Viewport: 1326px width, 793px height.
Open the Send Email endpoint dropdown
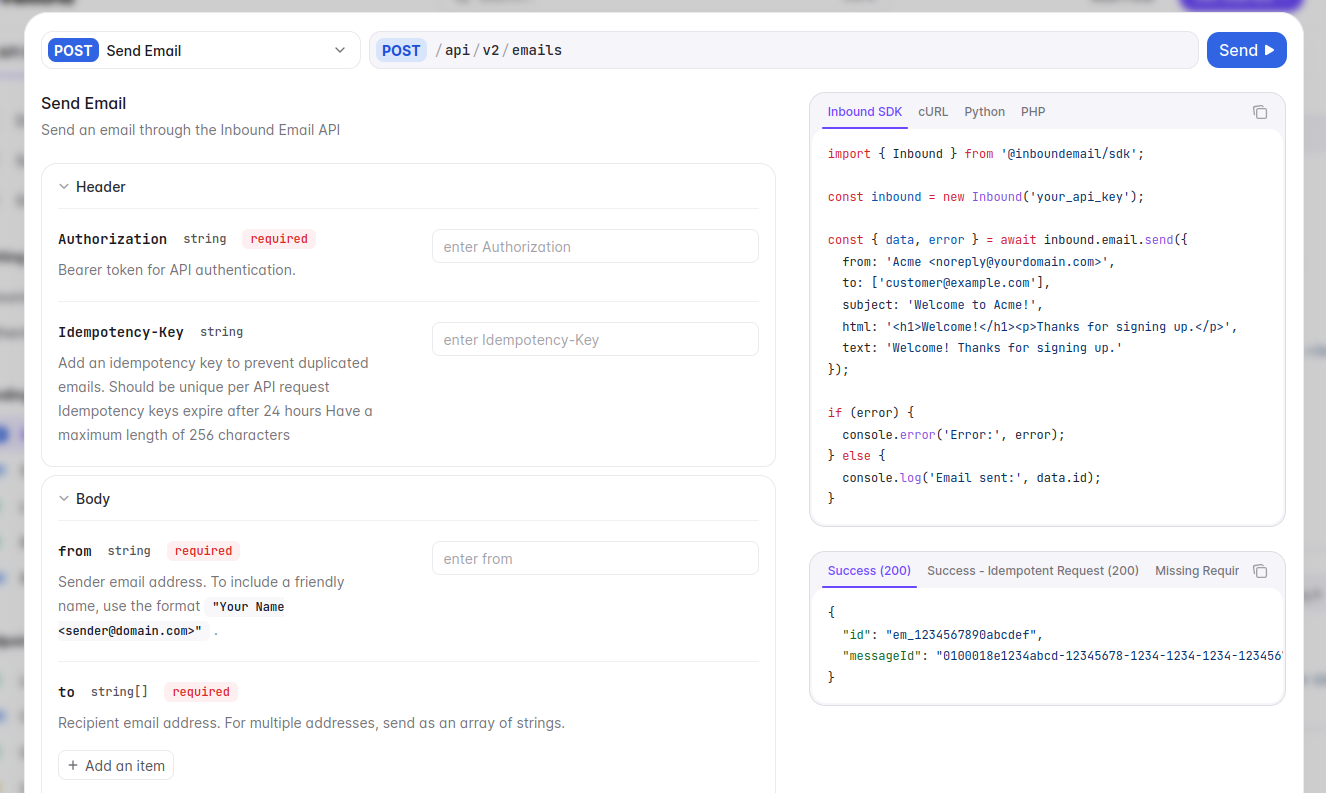click(x=201, y=50)
